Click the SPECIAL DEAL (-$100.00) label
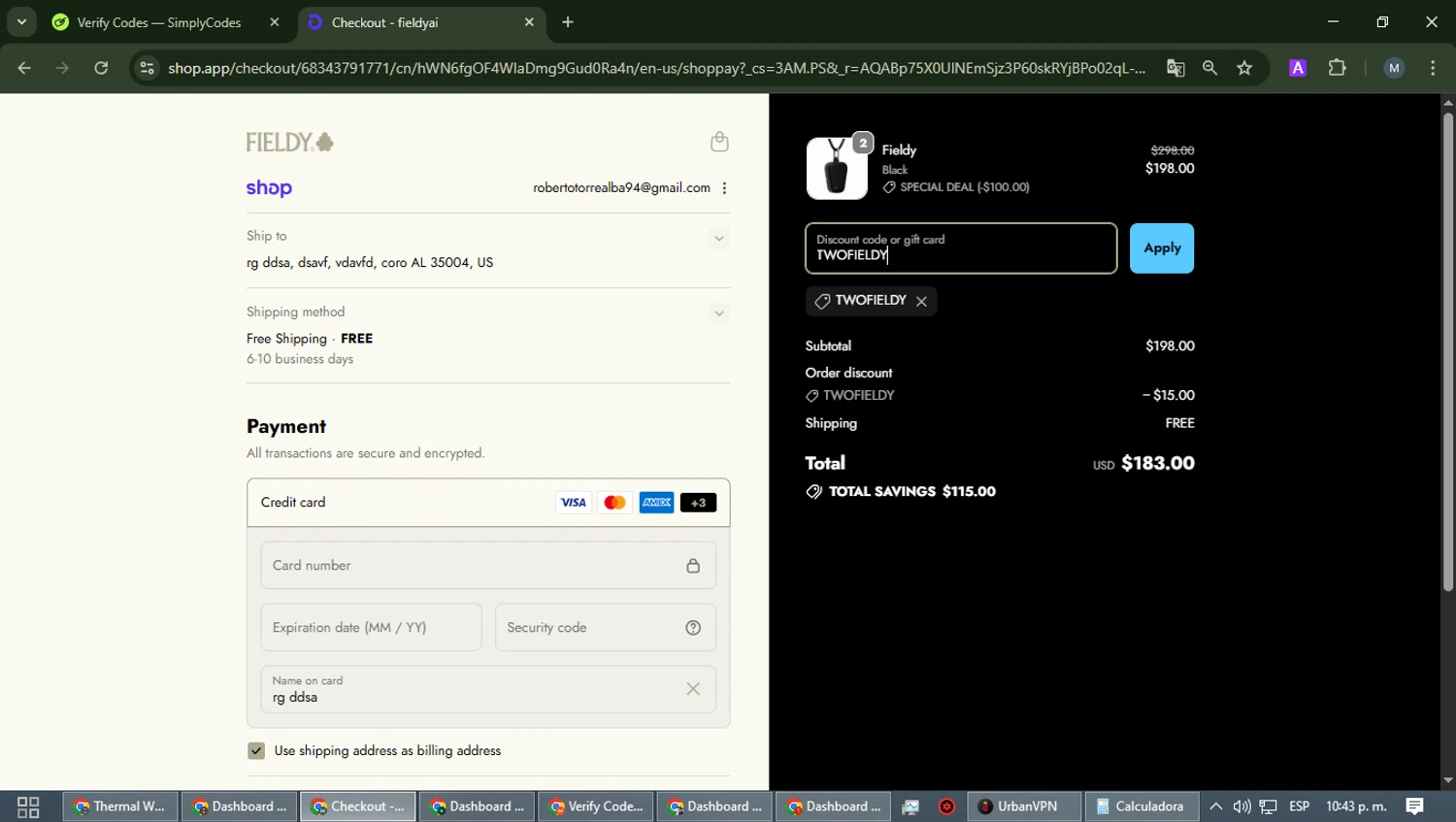The width and height of the screenshot is (1456, 822). [x=965, y=187]
